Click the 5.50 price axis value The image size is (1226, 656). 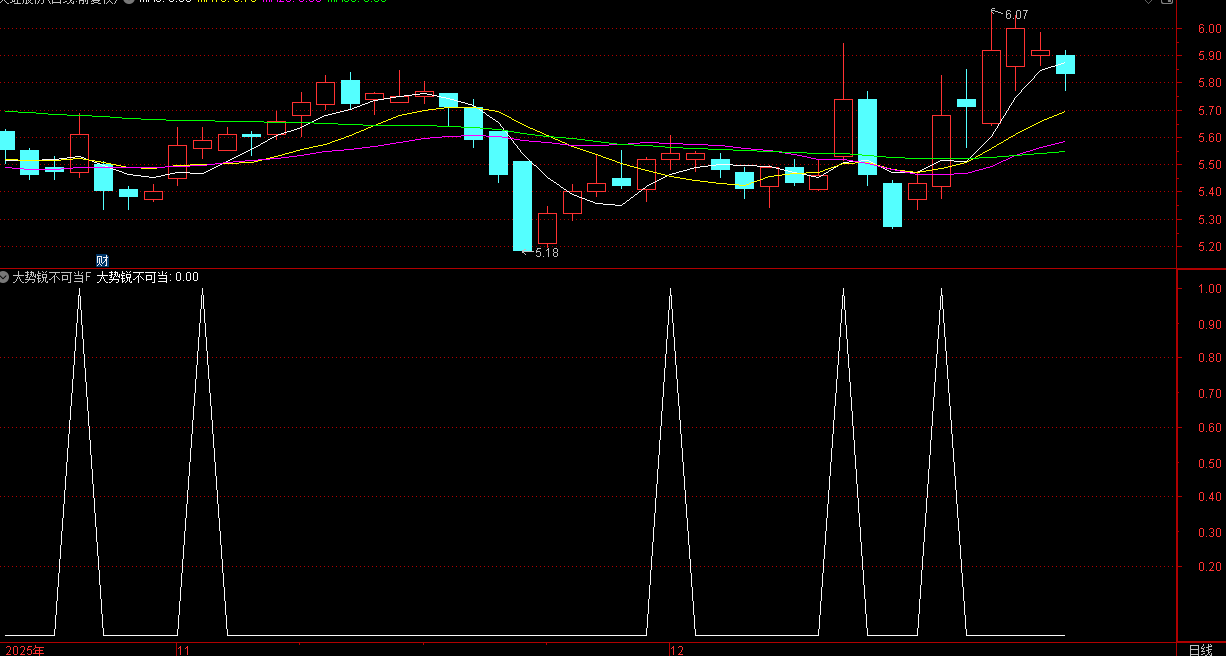tap(1210, 165)
